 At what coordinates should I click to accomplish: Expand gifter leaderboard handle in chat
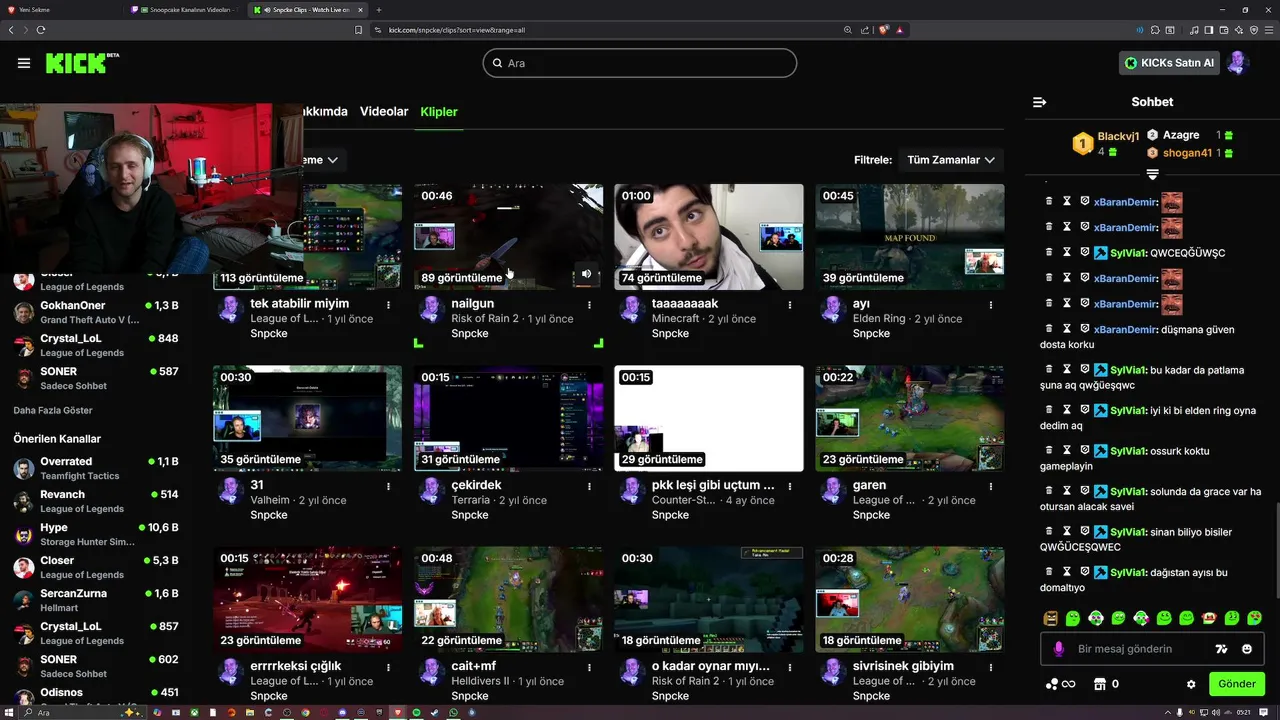coord(1152,174)
